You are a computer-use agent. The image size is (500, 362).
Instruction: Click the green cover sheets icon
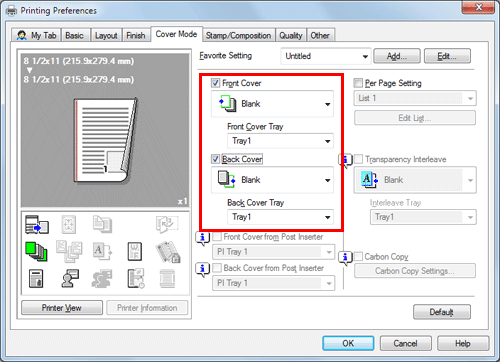(36, 251)
